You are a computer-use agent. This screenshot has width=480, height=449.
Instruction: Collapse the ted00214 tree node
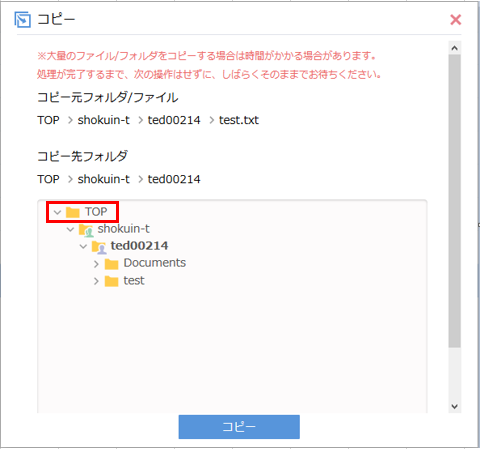83,247
